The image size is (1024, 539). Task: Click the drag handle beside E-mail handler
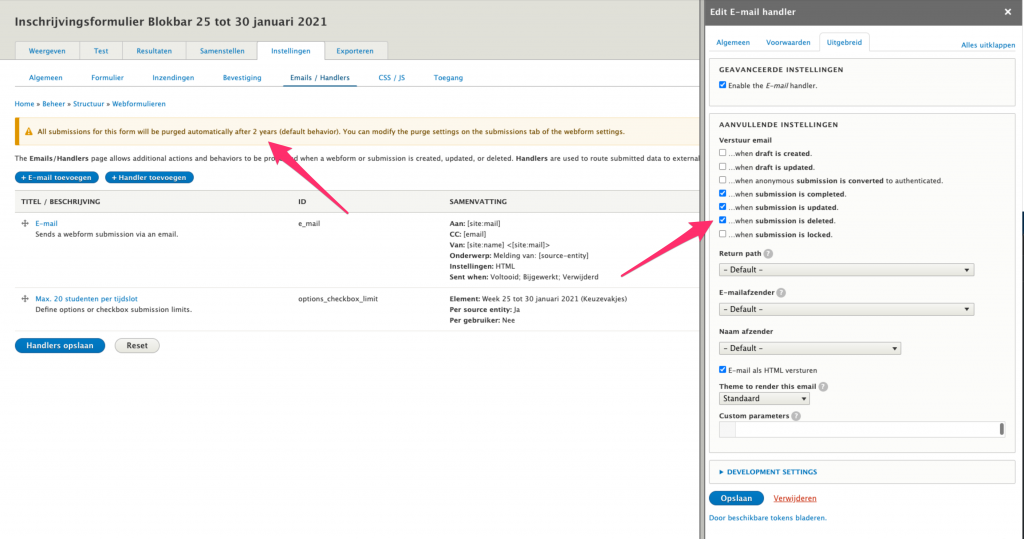pos(25,224)
